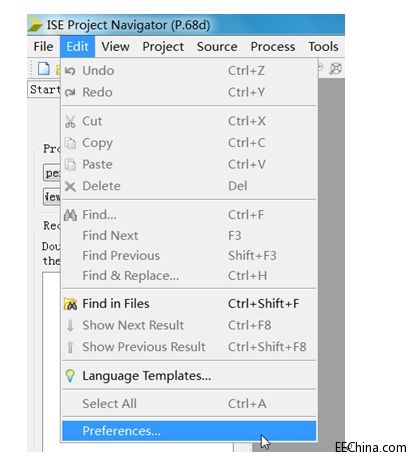Click the Find in Files binoculars icon
The width and height of the screenshot is (413, 461).
[x=70, y=304]
